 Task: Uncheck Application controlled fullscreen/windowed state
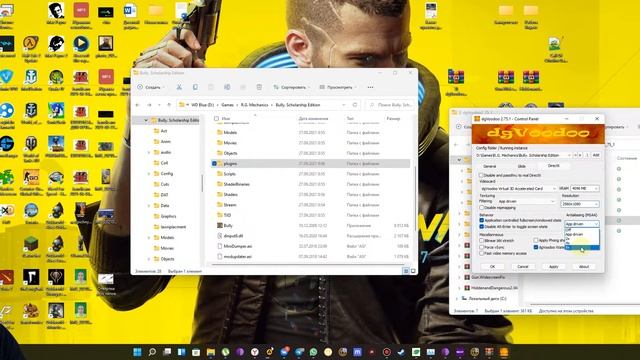point(482,220)
